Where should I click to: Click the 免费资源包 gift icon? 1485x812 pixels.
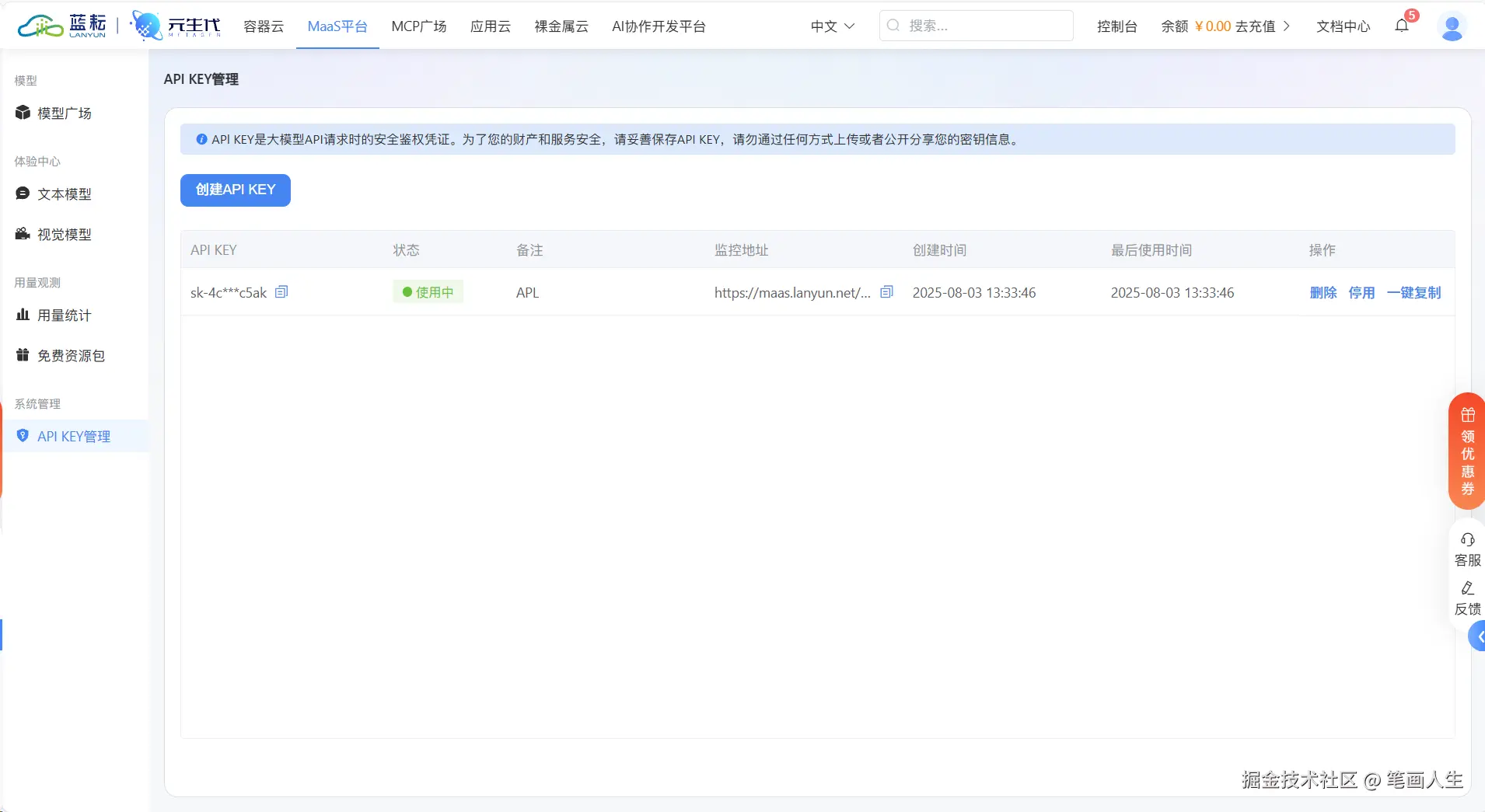pos(23,355)
